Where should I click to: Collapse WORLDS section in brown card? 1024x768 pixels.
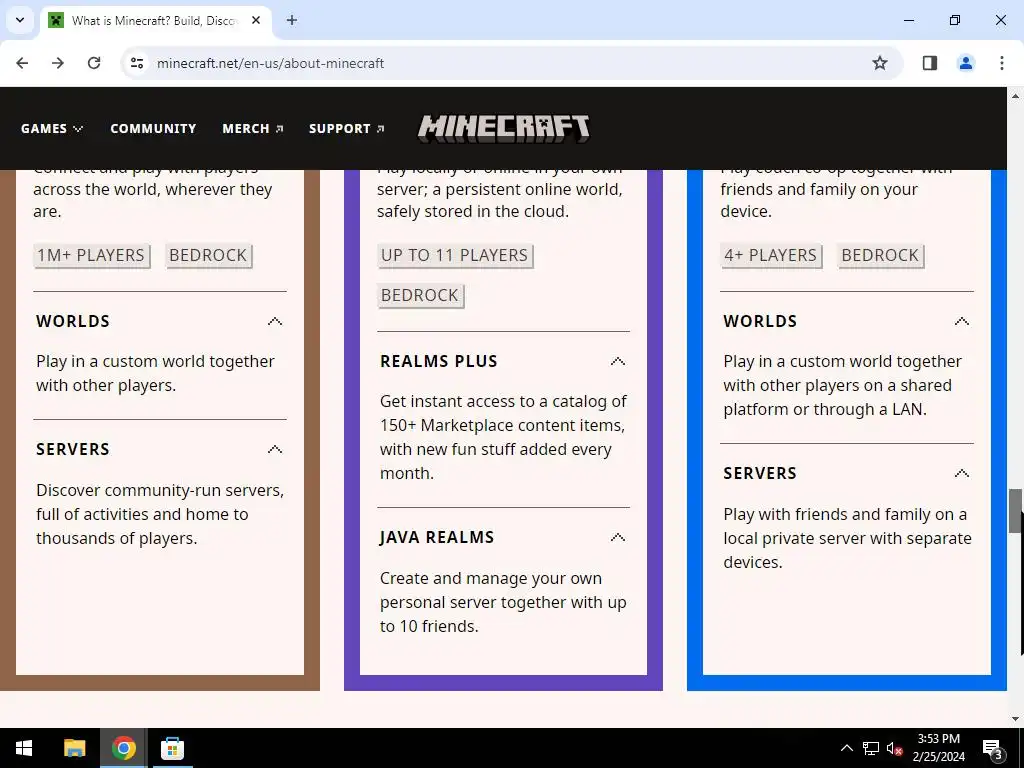275,321
